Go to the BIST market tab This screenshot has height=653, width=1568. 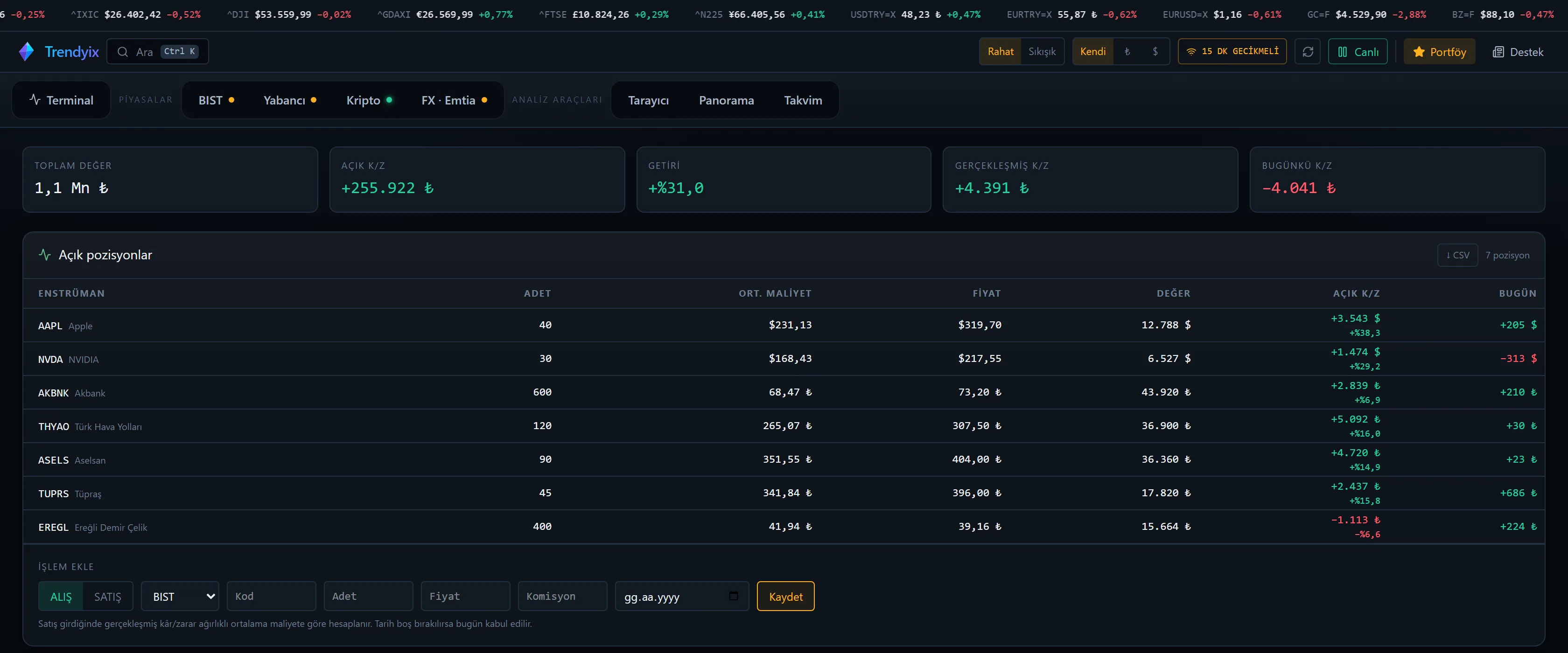click(217, 100)
